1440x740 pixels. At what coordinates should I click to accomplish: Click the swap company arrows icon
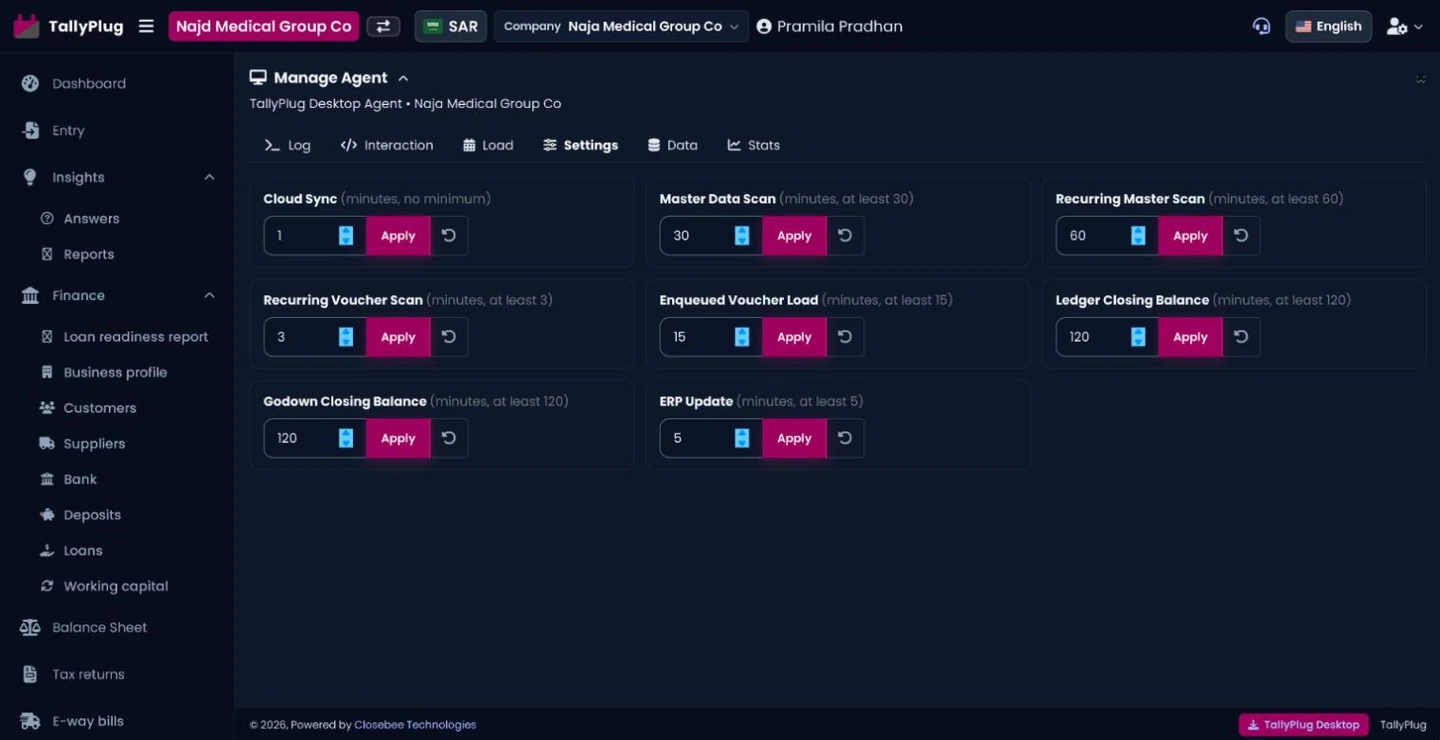click(383, 26)
